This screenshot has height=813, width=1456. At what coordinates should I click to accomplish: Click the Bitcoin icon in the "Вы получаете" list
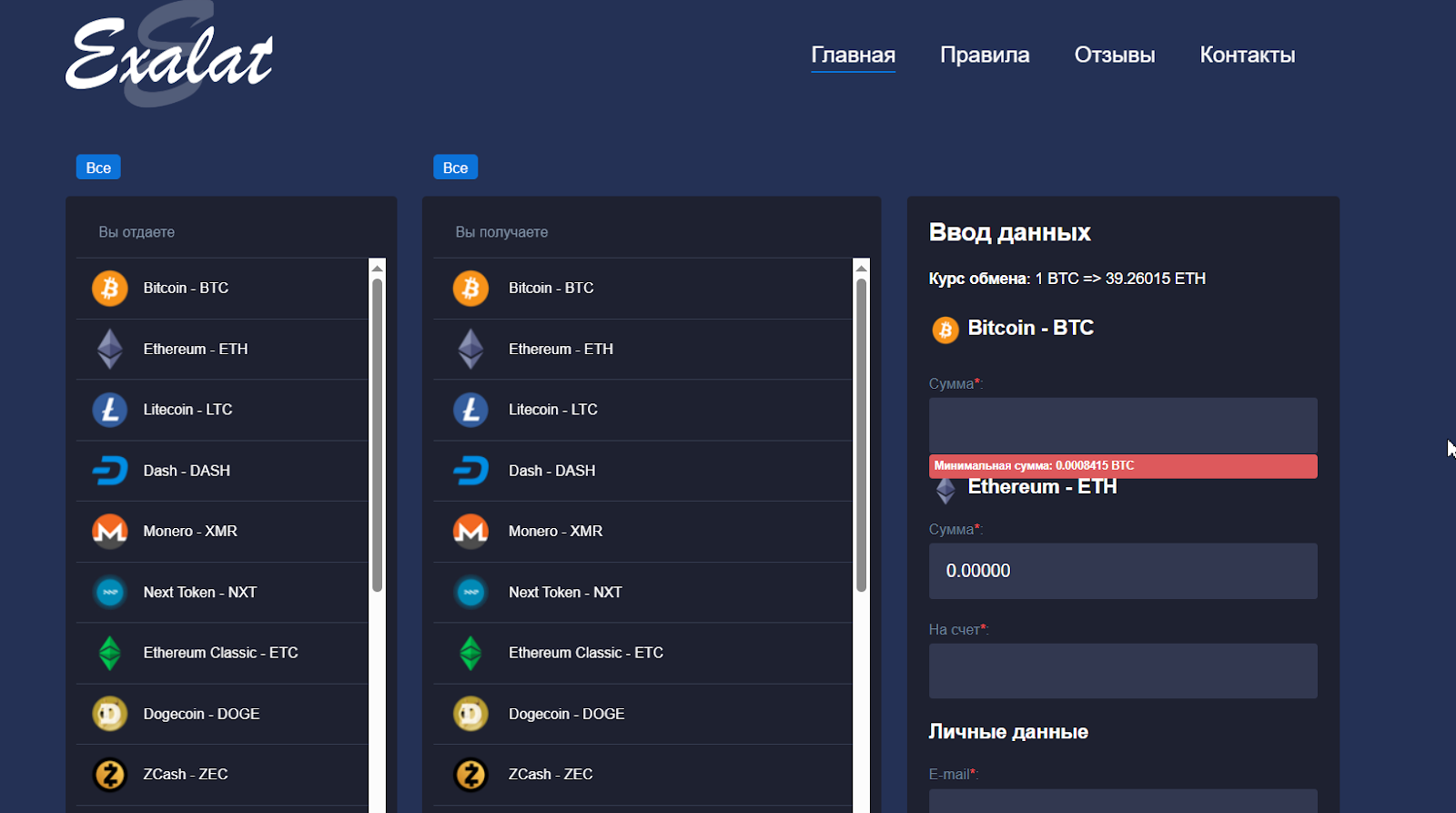(x=470, y=289)
